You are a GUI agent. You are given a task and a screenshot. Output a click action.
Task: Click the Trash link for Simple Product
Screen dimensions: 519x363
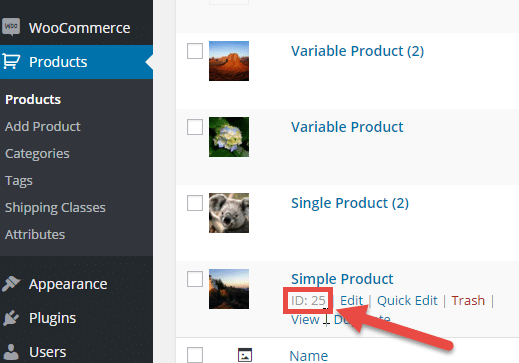(468, 300)
